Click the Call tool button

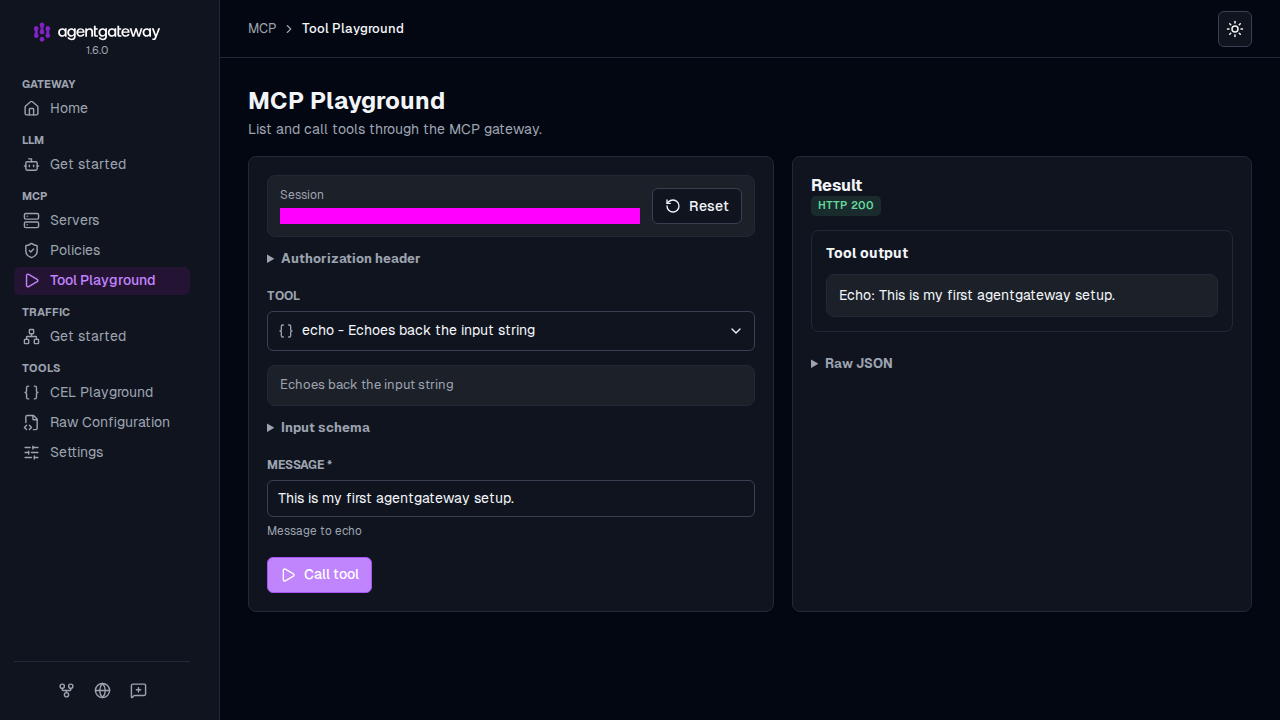319,575
